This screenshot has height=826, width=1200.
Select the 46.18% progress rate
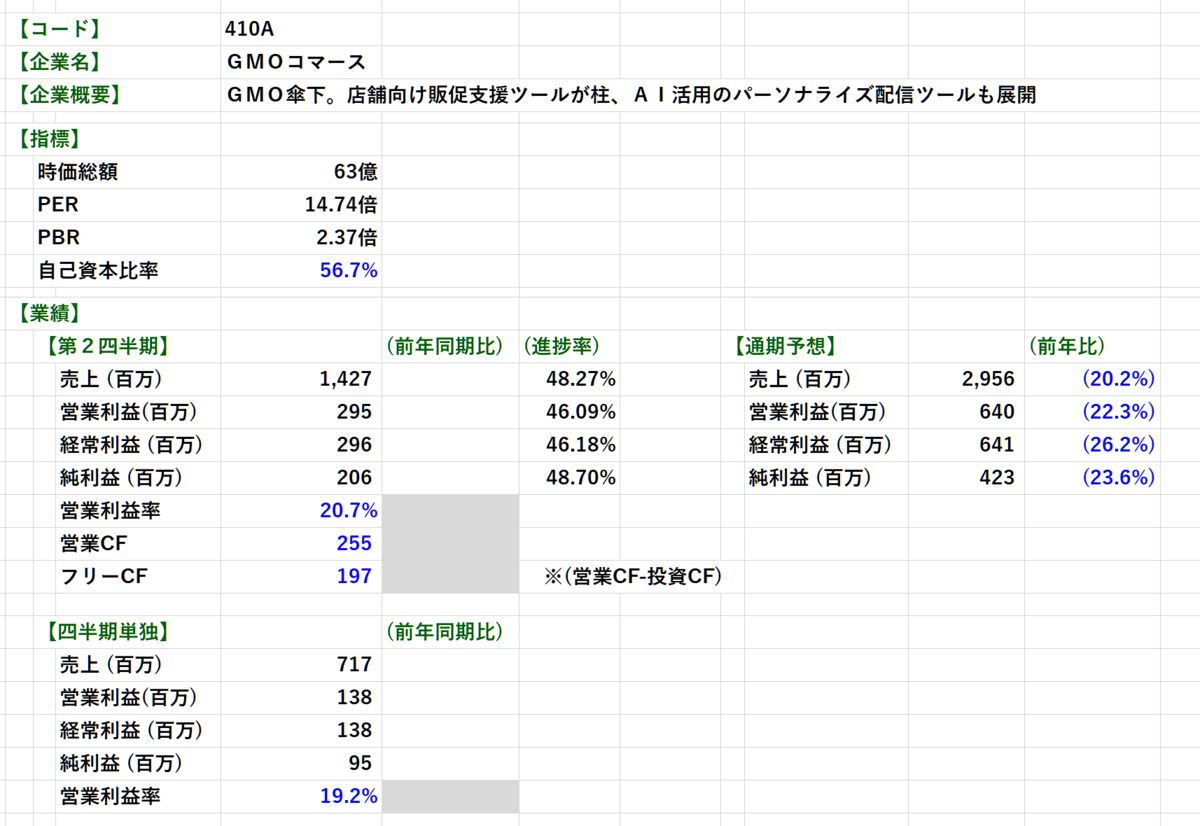[x=581, y=445]
